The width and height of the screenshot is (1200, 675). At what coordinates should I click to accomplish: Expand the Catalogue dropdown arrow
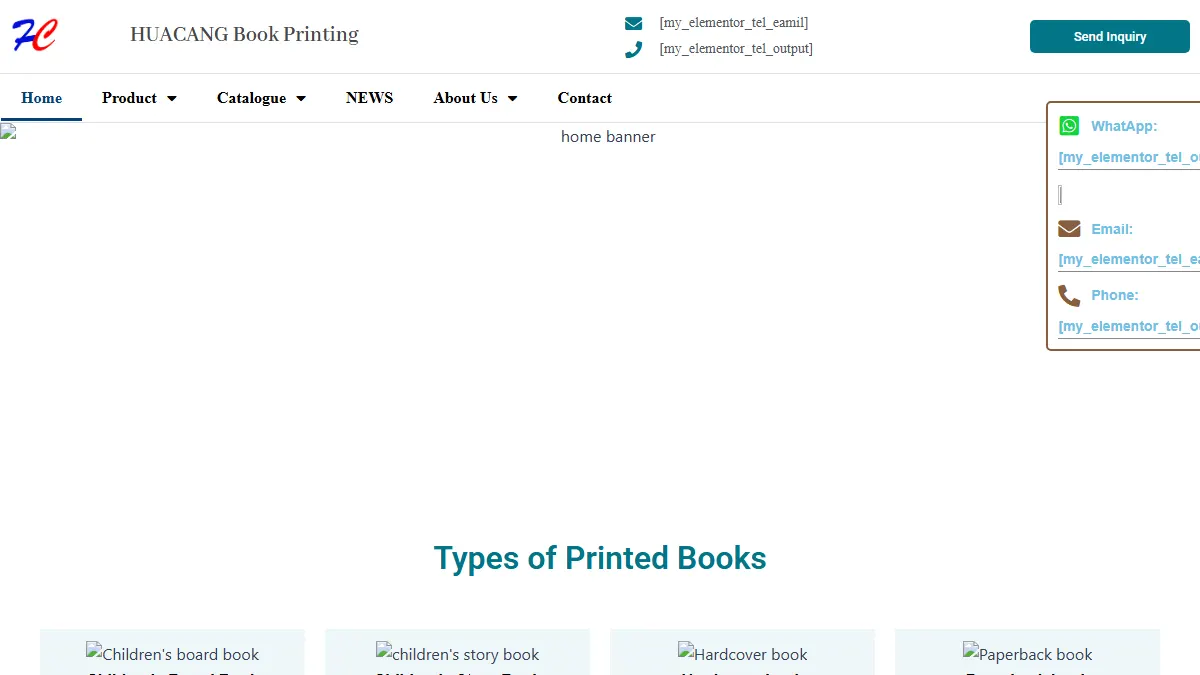301,98
